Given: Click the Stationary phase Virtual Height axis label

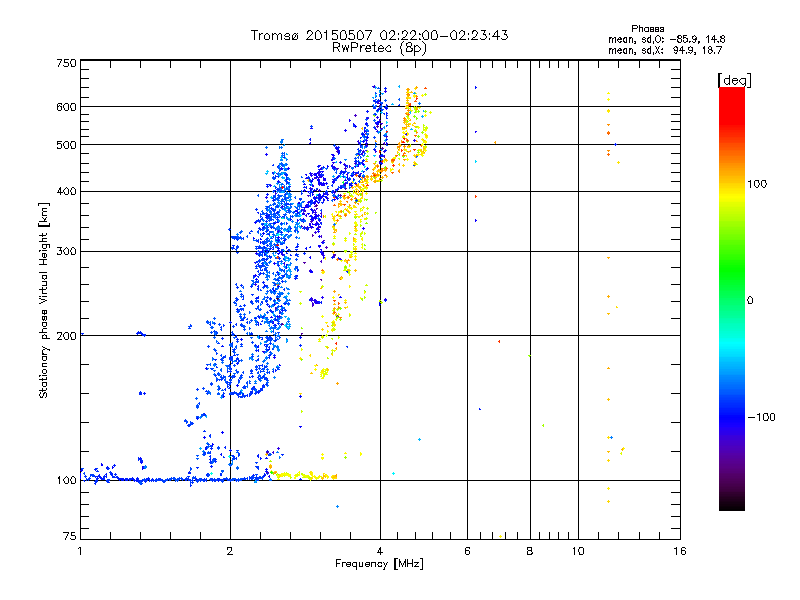Looking at the screenshot, I should pyautogui.click(x=44, y=300).
